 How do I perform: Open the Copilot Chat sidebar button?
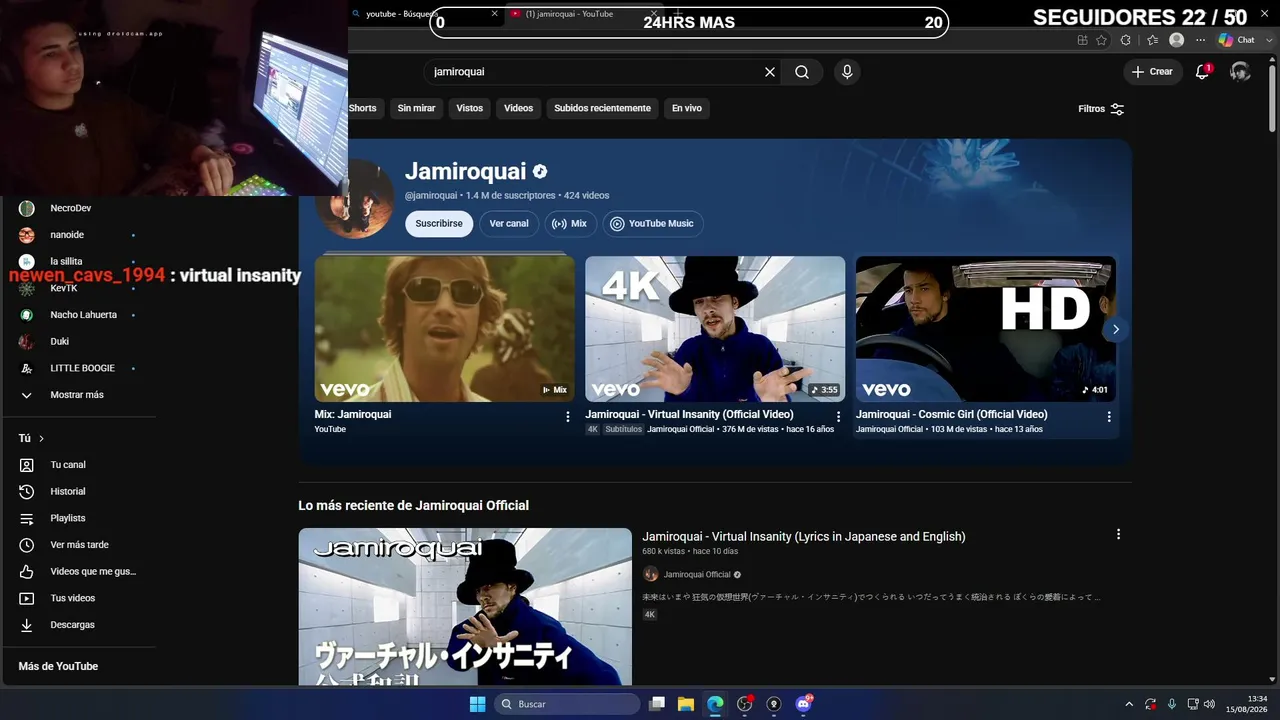tap(1237, 40)
